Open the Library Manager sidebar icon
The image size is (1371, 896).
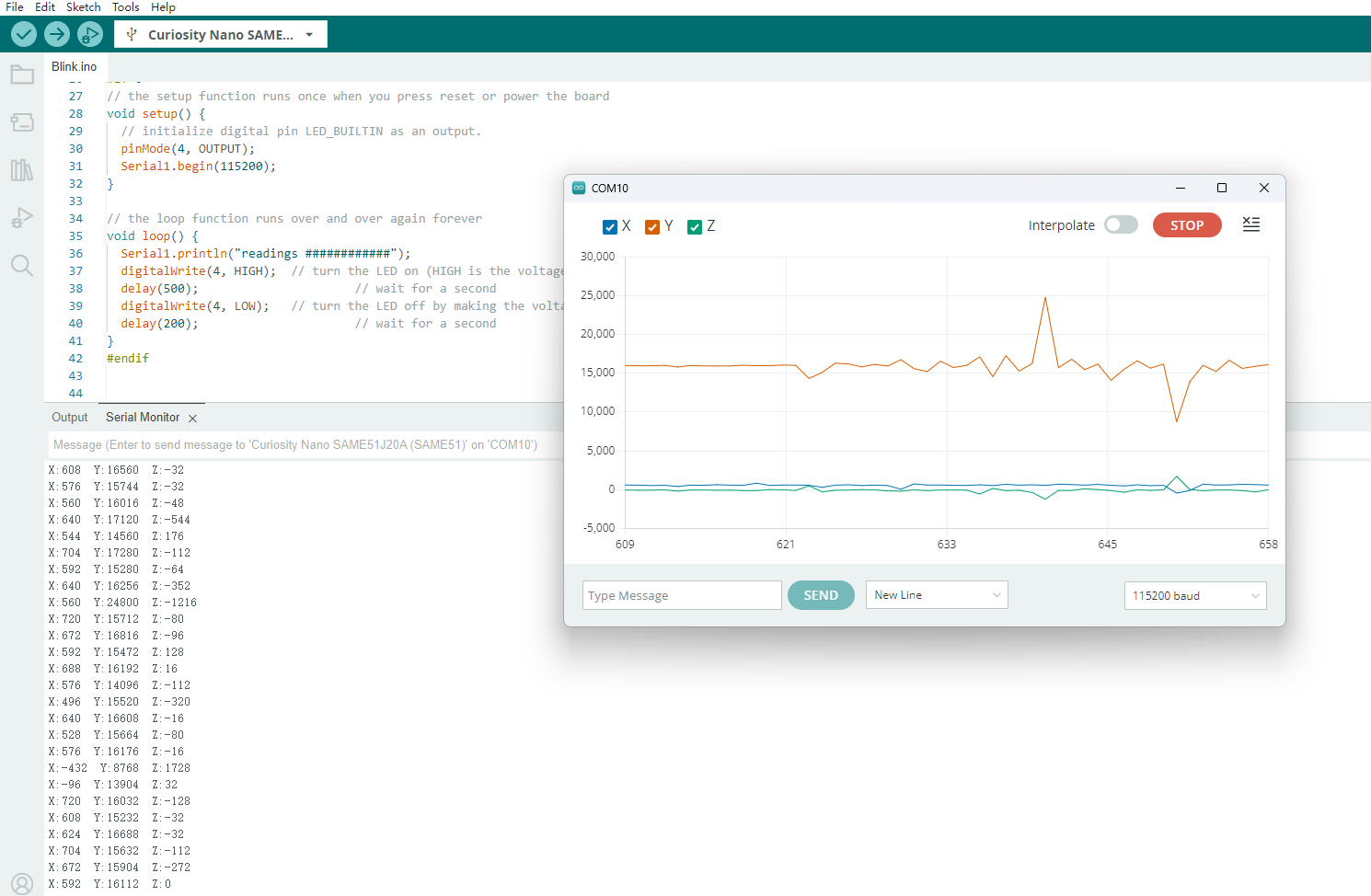pyautogui.click(x=22, y=170)
